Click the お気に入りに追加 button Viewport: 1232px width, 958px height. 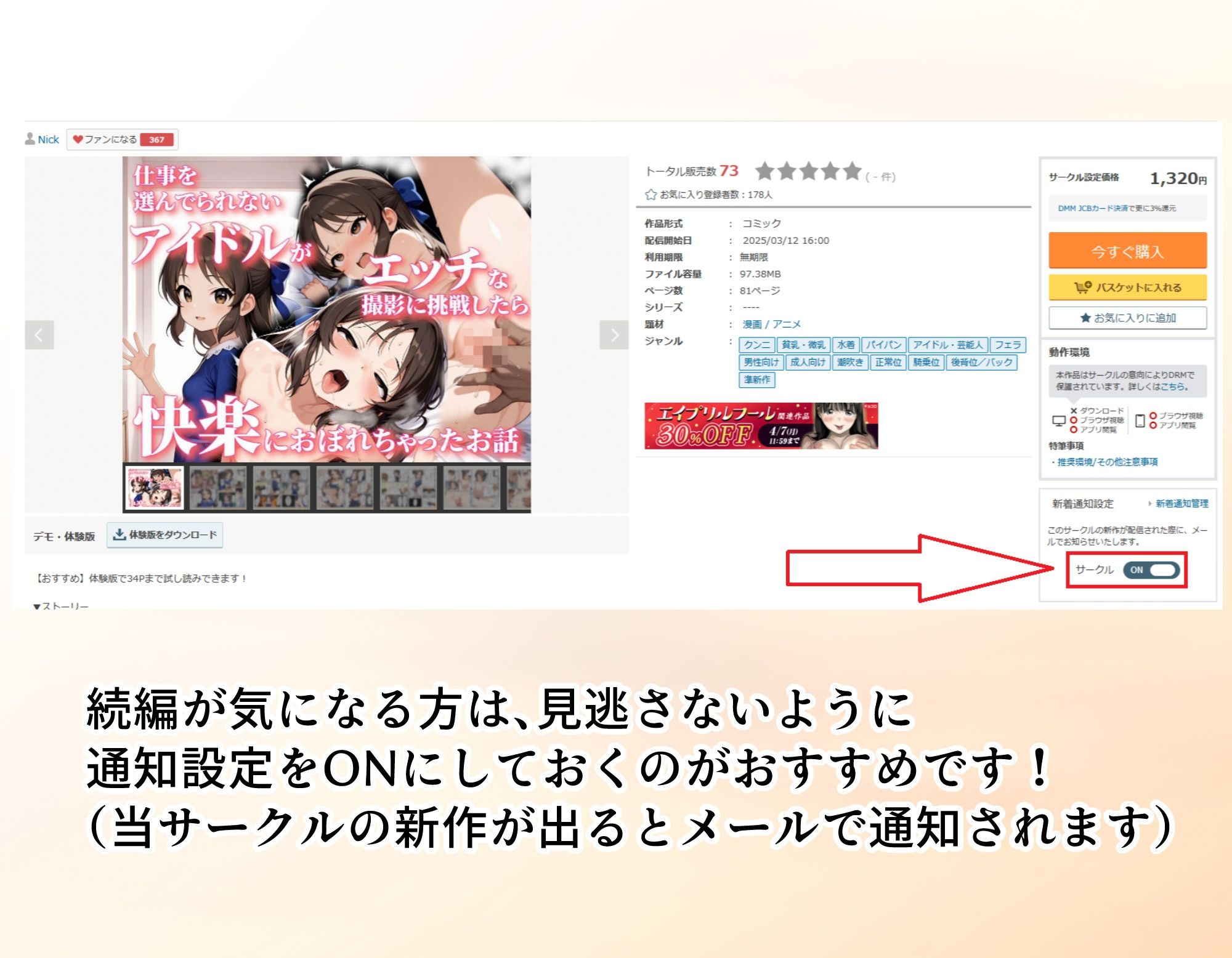[x=1127, y=318]
